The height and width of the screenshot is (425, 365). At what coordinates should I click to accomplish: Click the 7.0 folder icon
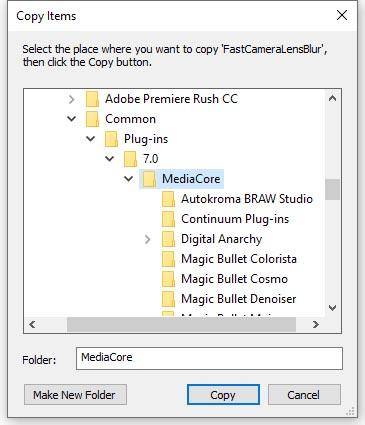(130, 159)
